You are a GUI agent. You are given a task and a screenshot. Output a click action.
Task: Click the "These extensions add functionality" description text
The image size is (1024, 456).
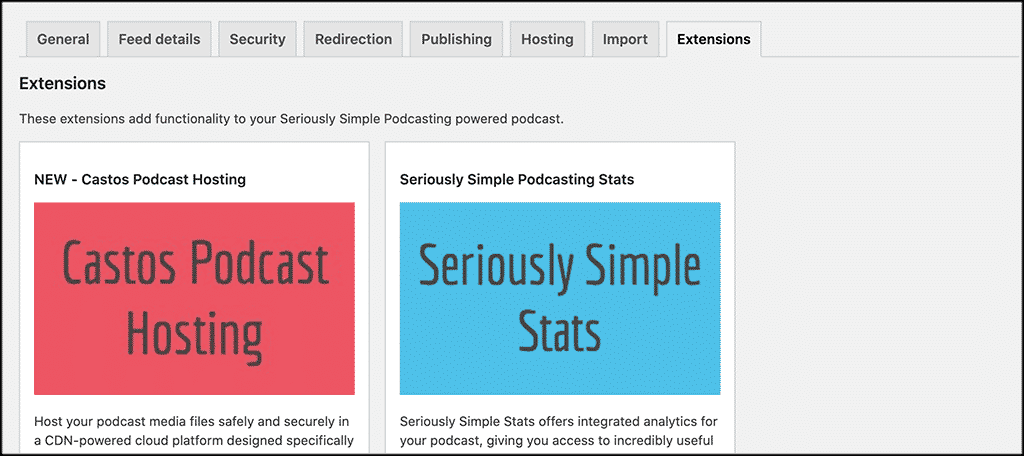click(291, 120)
